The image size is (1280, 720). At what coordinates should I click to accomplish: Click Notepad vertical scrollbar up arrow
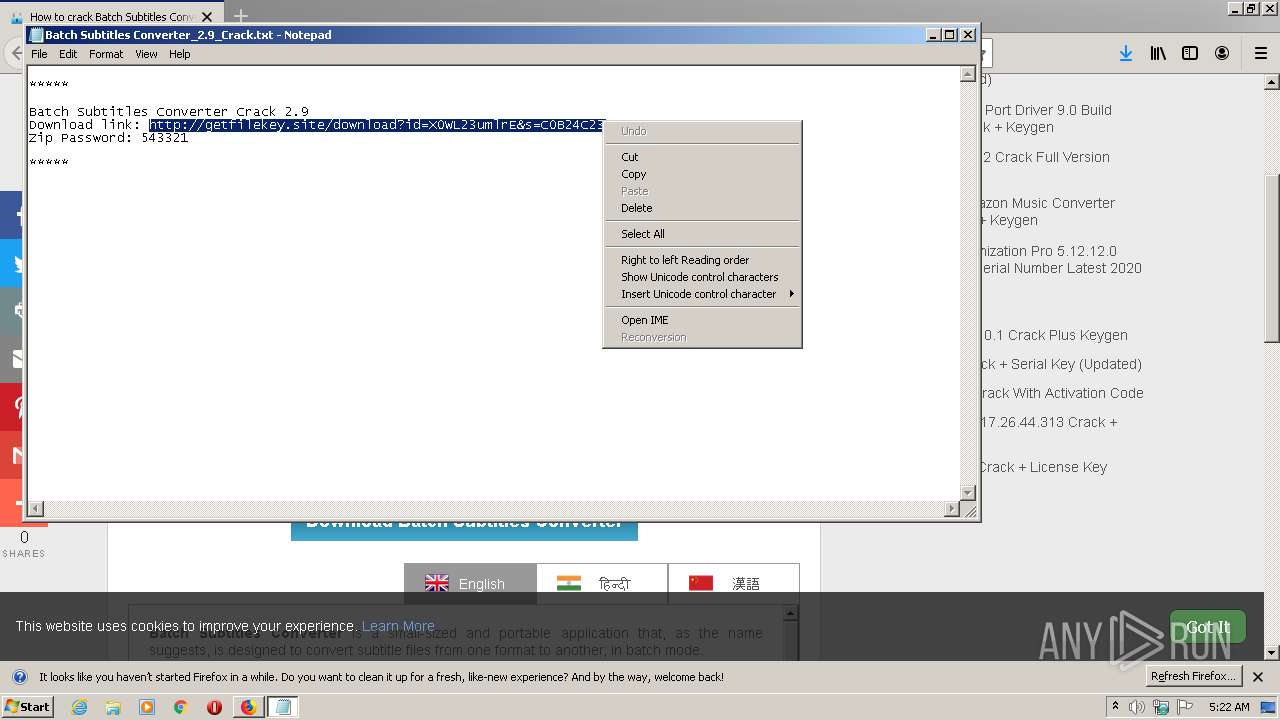click(967, 74)
